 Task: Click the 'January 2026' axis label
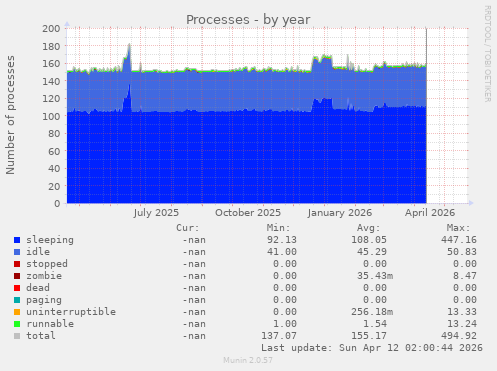(x=339, y=213)
